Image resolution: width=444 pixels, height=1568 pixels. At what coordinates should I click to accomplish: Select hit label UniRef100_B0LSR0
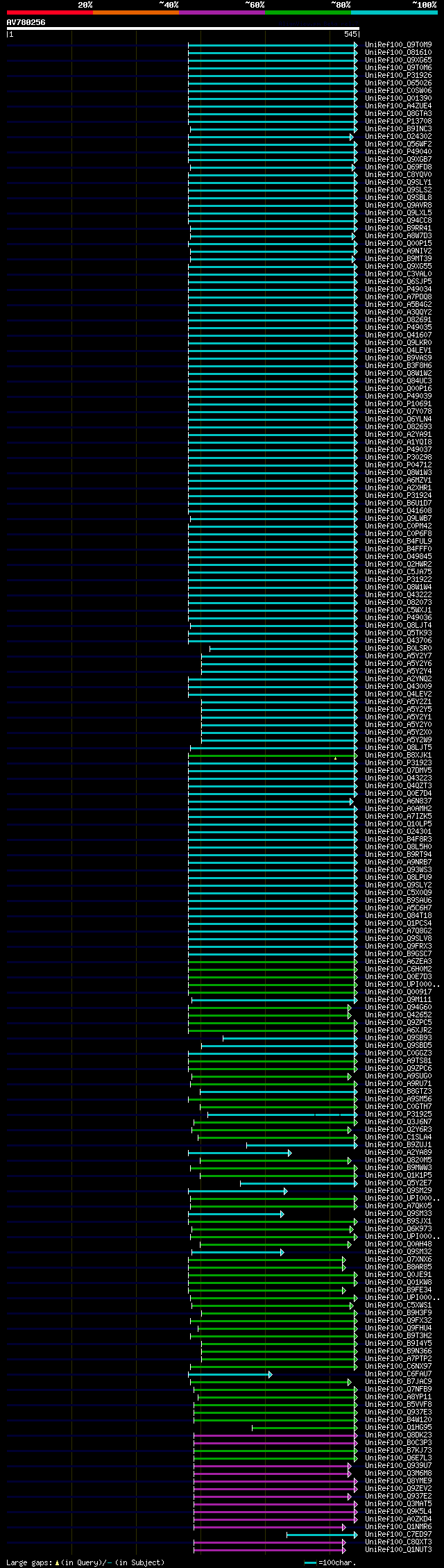(x=398, y=649)
